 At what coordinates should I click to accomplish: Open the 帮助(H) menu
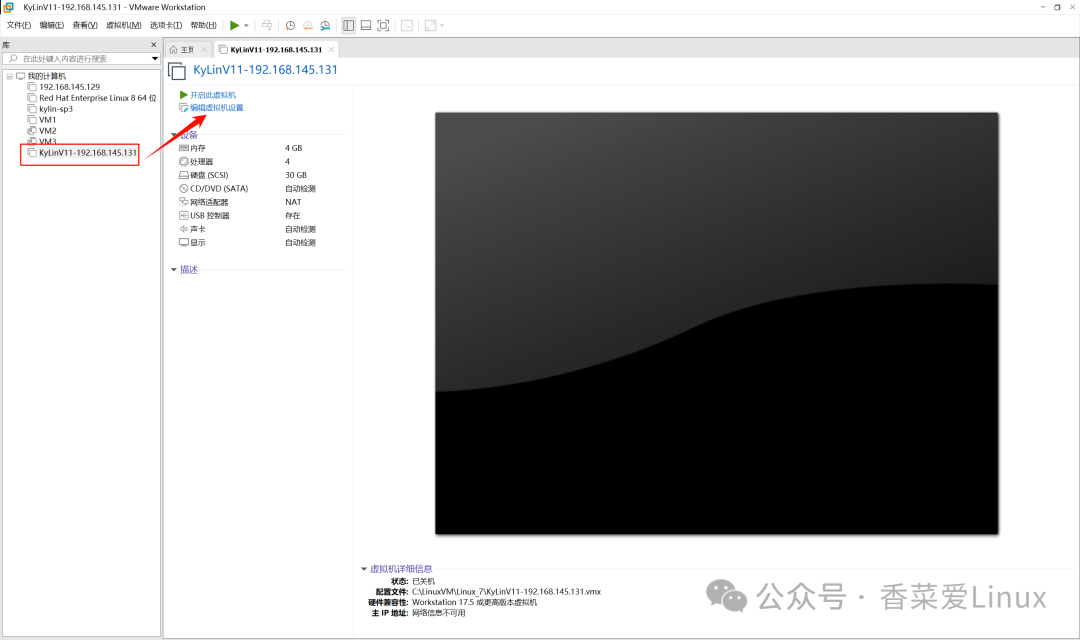click(x=203, y=25)
